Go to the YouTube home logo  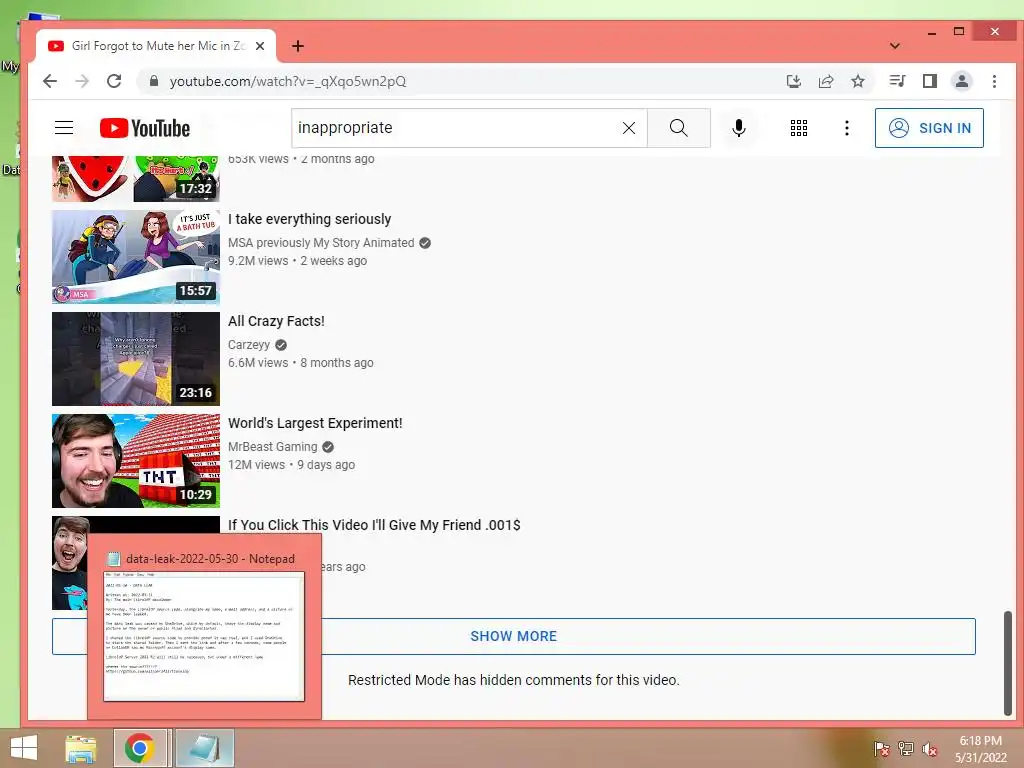point(145,128)
